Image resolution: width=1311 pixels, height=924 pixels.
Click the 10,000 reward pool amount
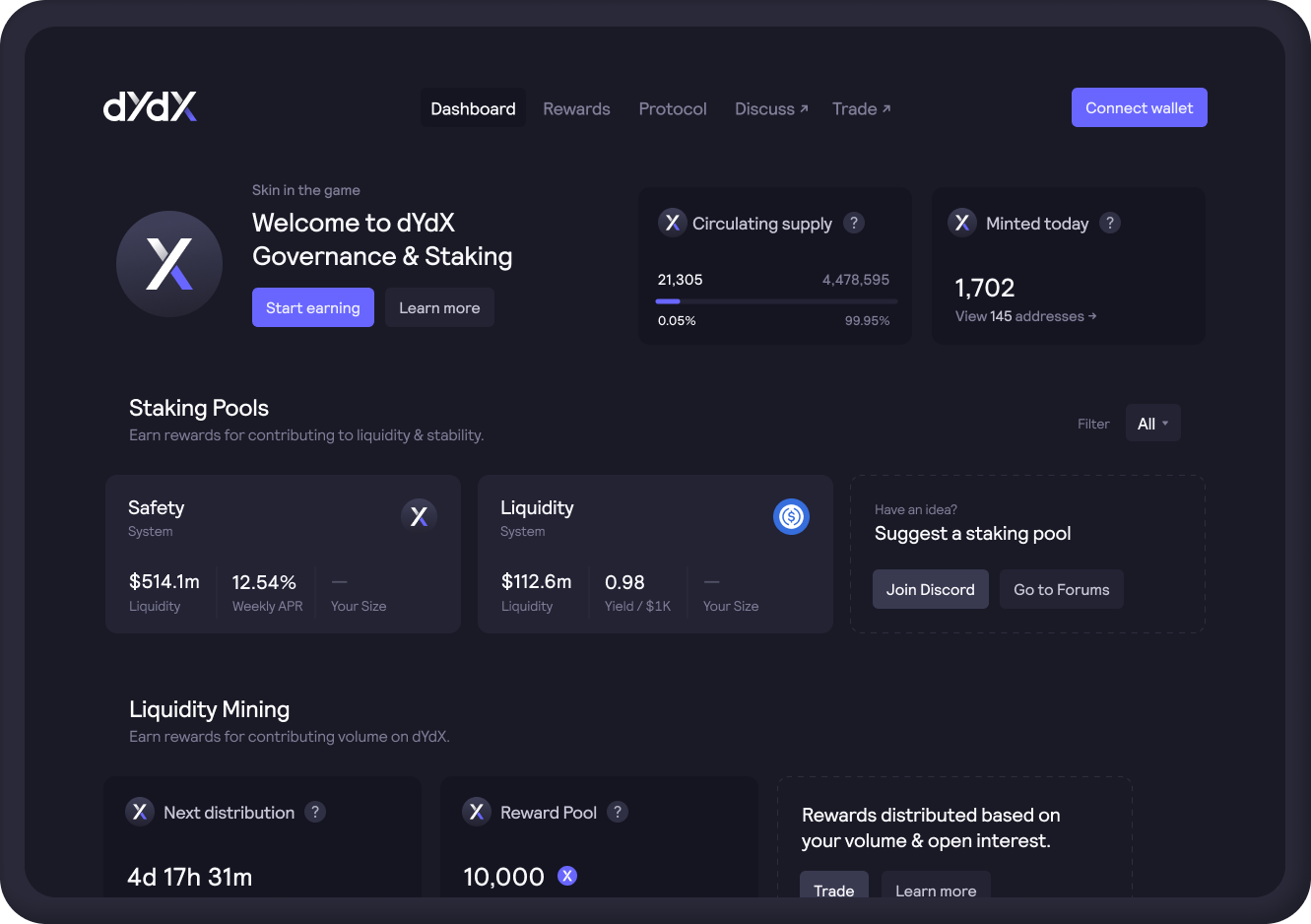coord(504,877)
